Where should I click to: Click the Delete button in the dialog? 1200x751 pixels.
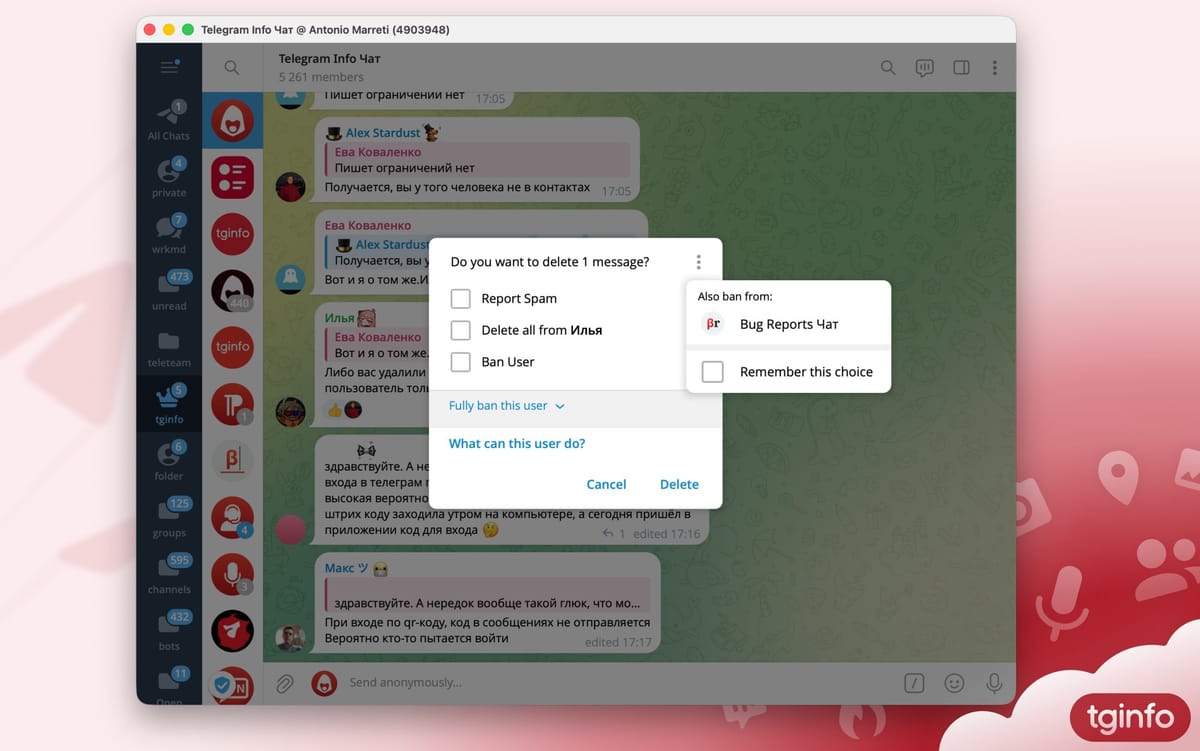point(679,484)
